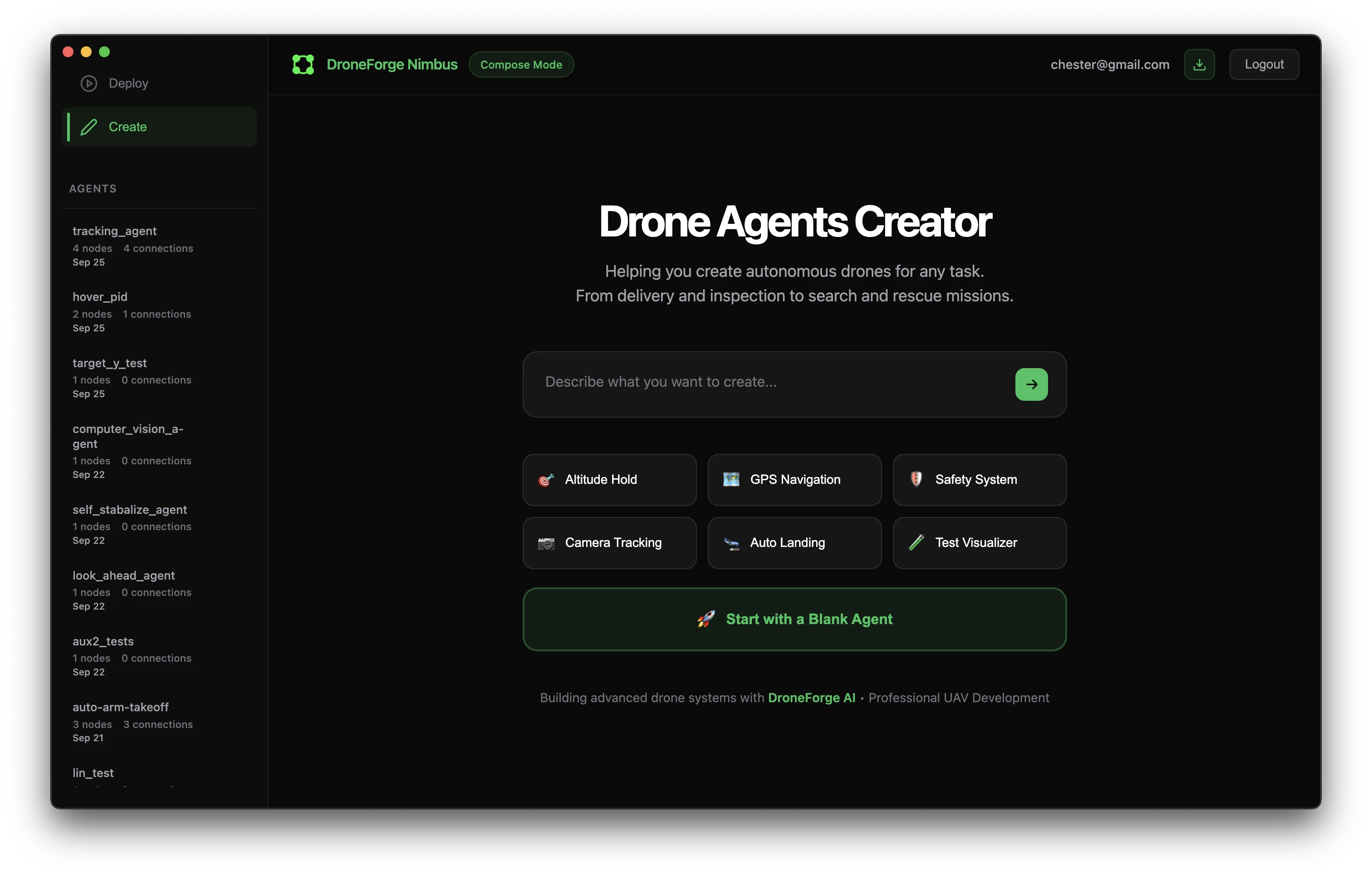Image resolution: width=1372 pixels, height=876 pixels.
Task: Click the Test Visualizer test tube icon
Action: pos(917,542)
